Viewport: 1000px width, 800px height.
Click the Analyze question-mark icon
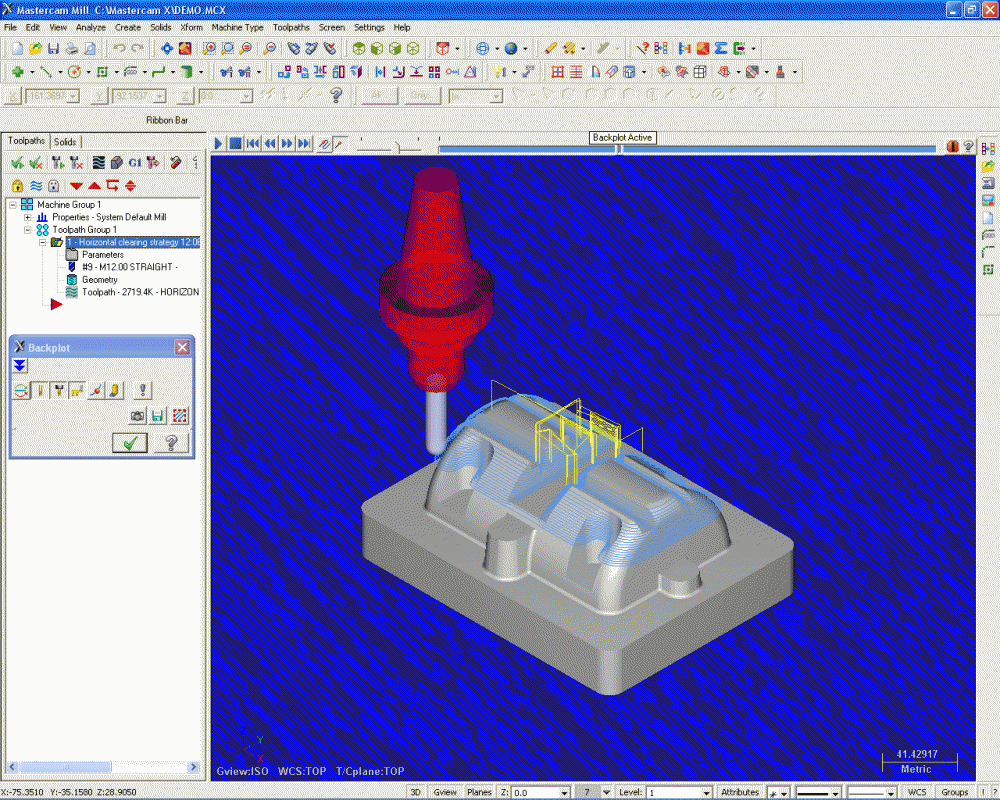click(x=643, y=48)
